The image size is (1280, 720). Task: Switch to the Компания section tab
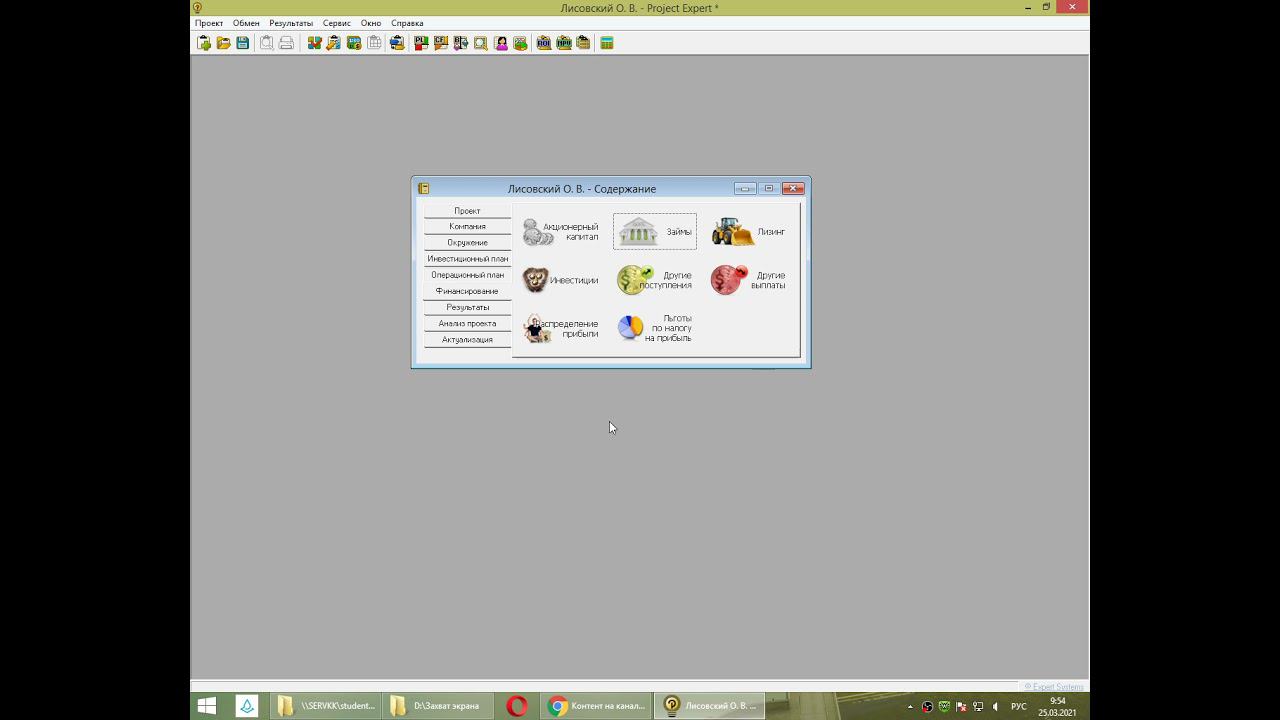pyautogui.click(x=467, y=227)
